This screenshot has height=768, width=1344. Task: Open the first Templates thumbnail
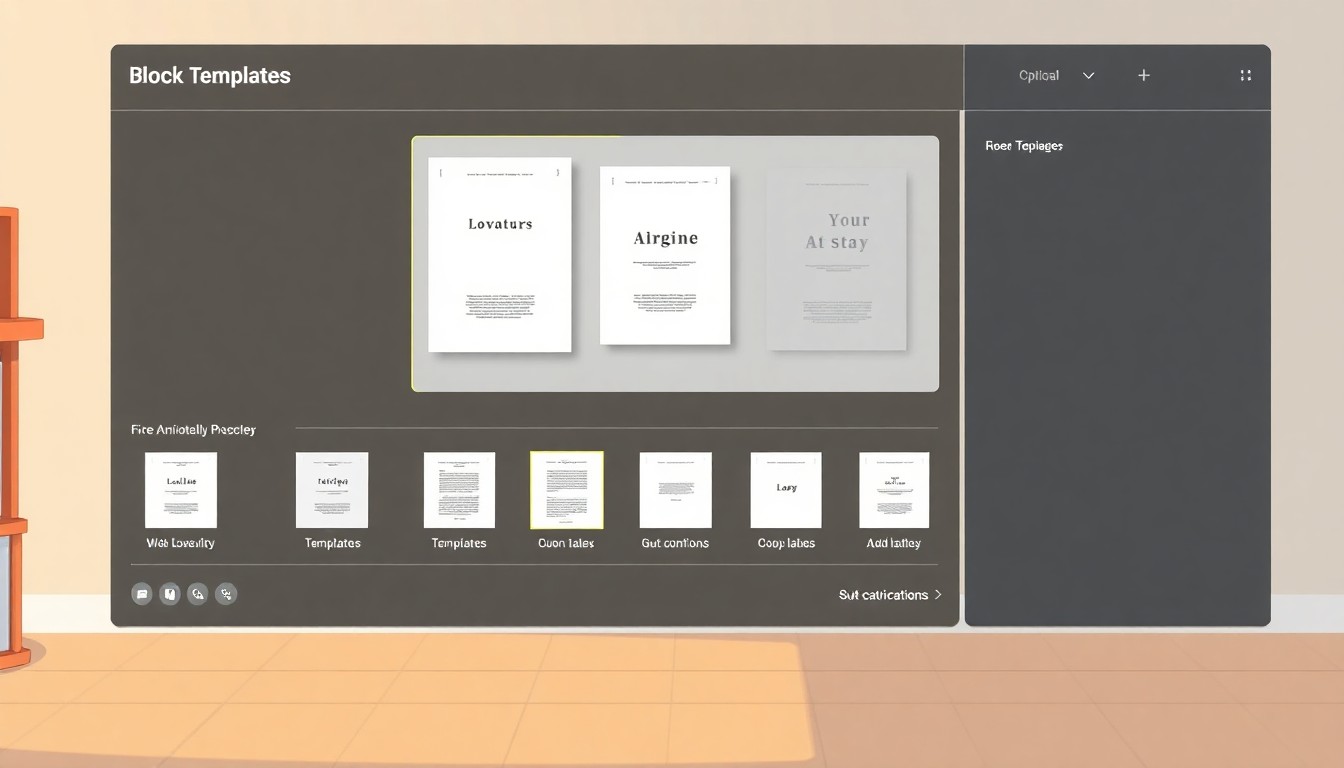point(331,490)
